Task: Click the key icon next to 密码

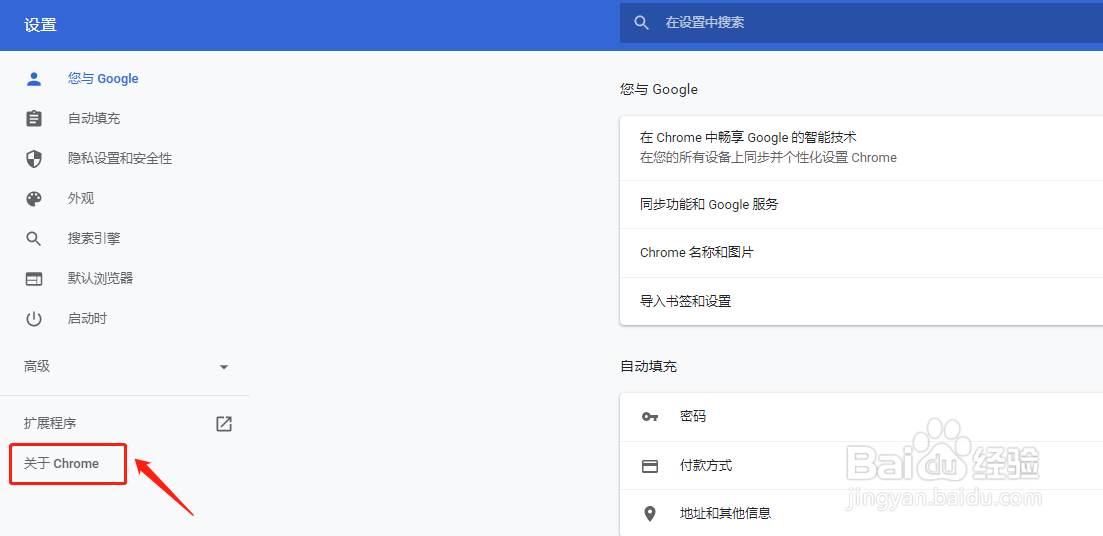Action: pos(650,416)
